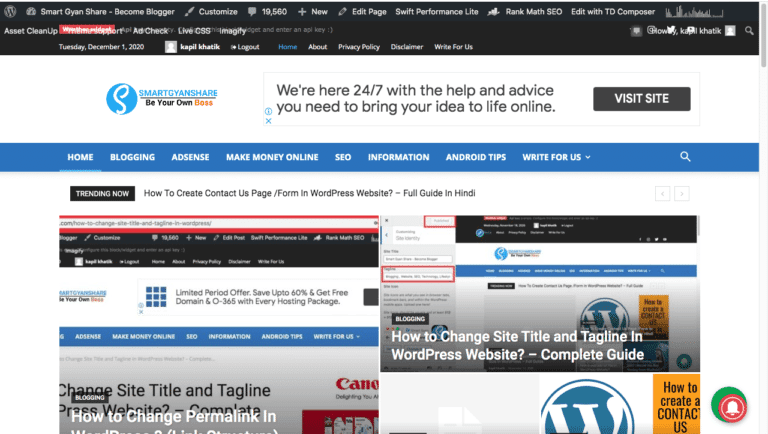Open the Customize option in admin bar

click(x=211, y=11)
